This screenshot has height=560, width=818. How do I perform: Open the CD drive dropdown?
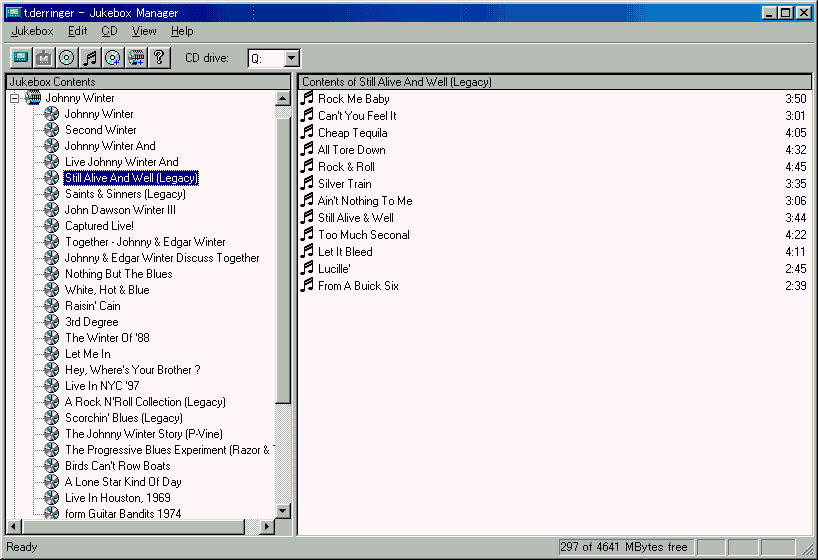tap(291, 59)
